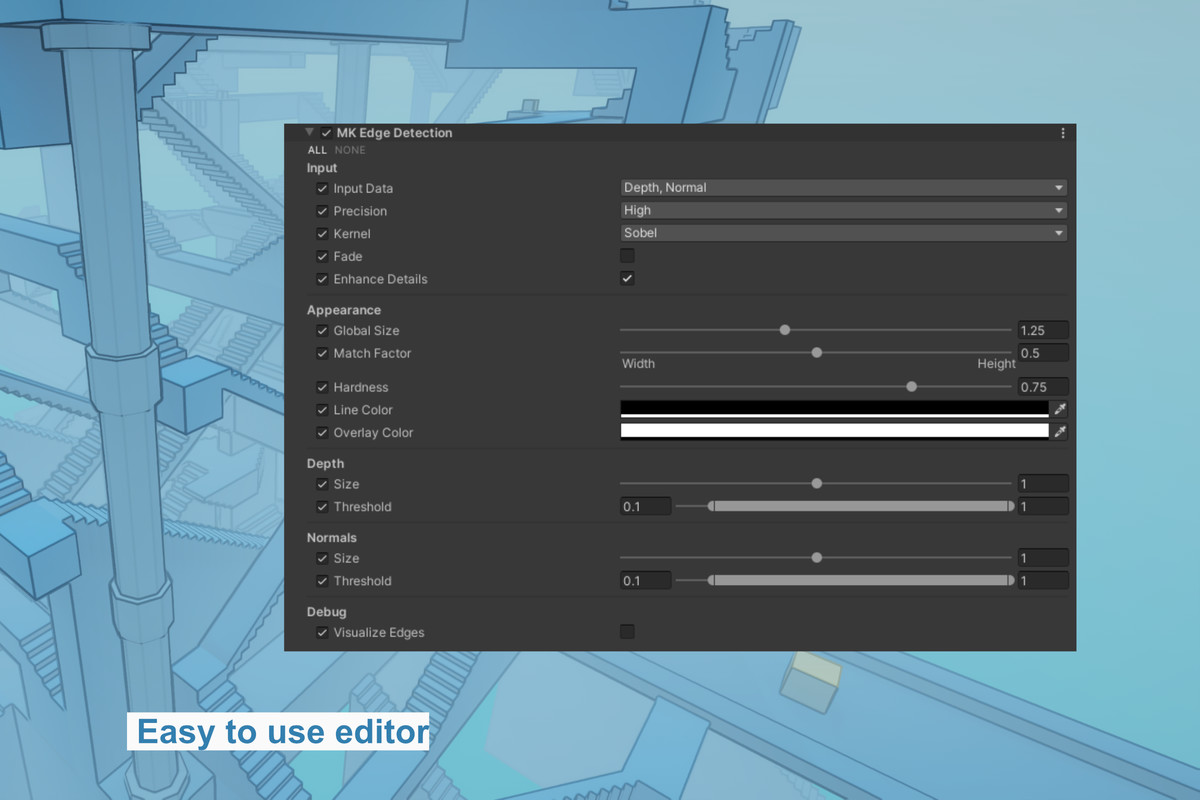Click the Input section heading

(x=322, y=168)
